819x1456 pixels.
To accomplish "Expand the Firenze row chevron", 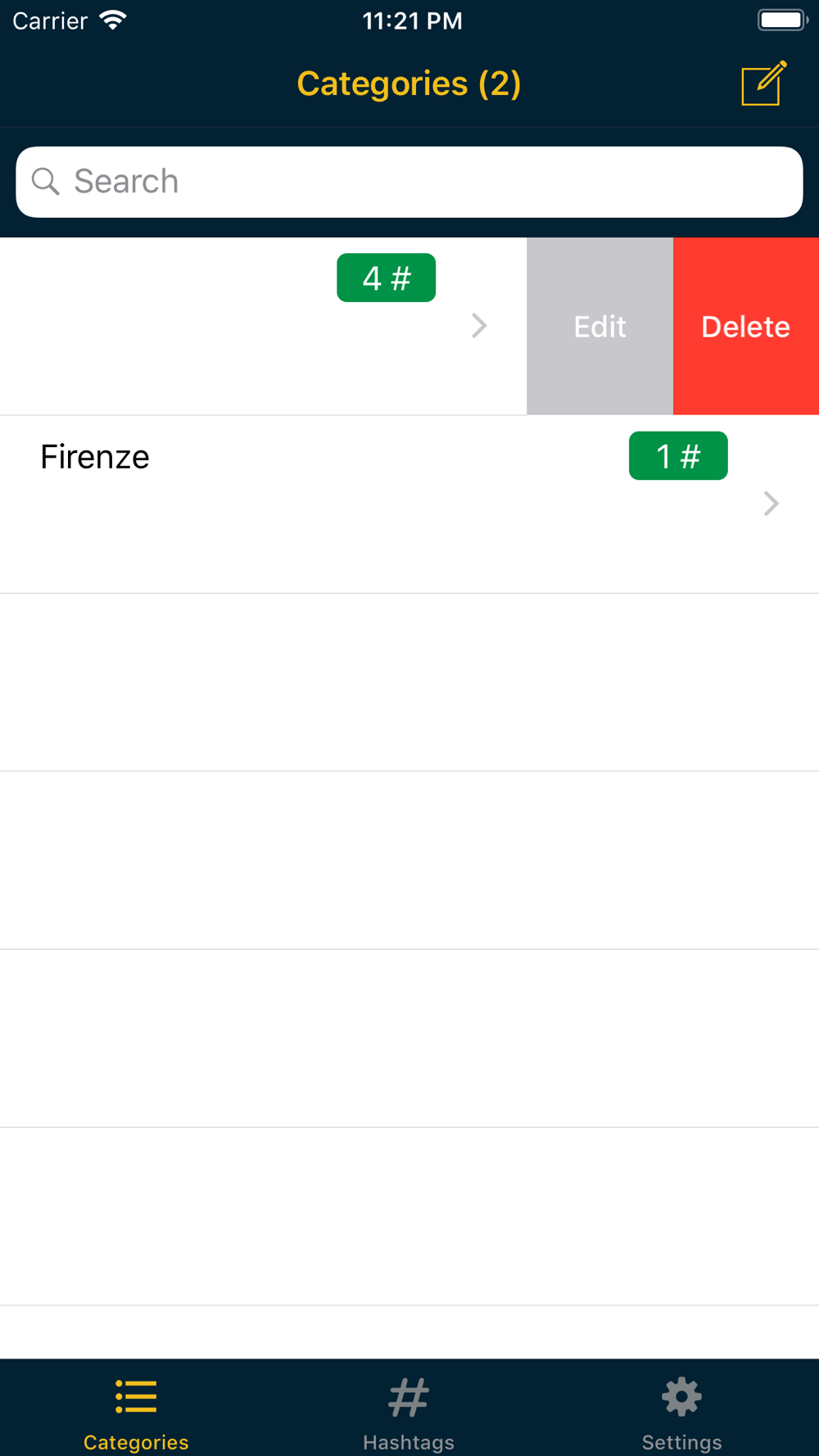I will (771, 504).
